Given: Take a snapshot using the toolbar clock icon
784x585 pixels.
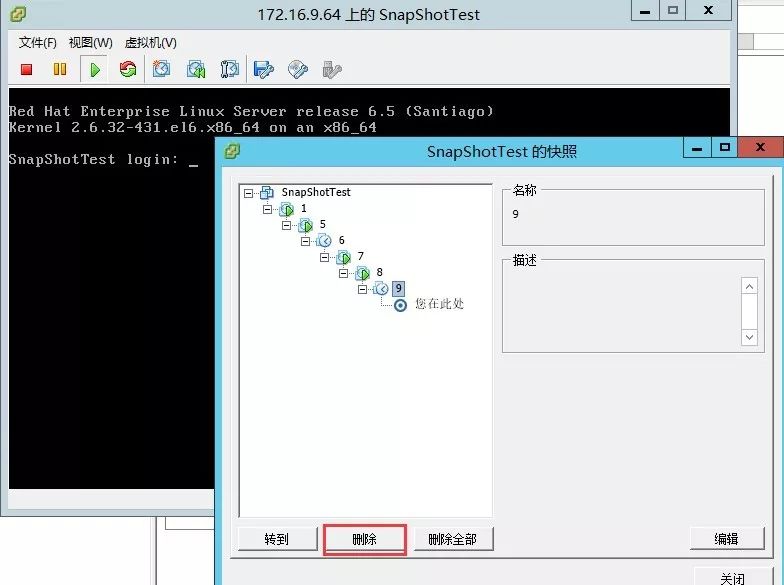Looking at the screenshot, I should [161, 69].
